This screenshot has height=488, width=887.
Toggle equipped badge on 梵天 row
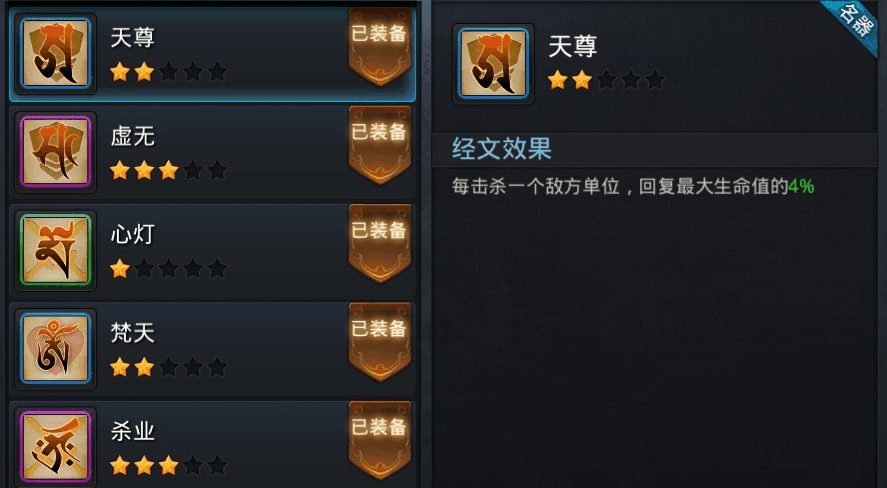[x=380, y=342]
